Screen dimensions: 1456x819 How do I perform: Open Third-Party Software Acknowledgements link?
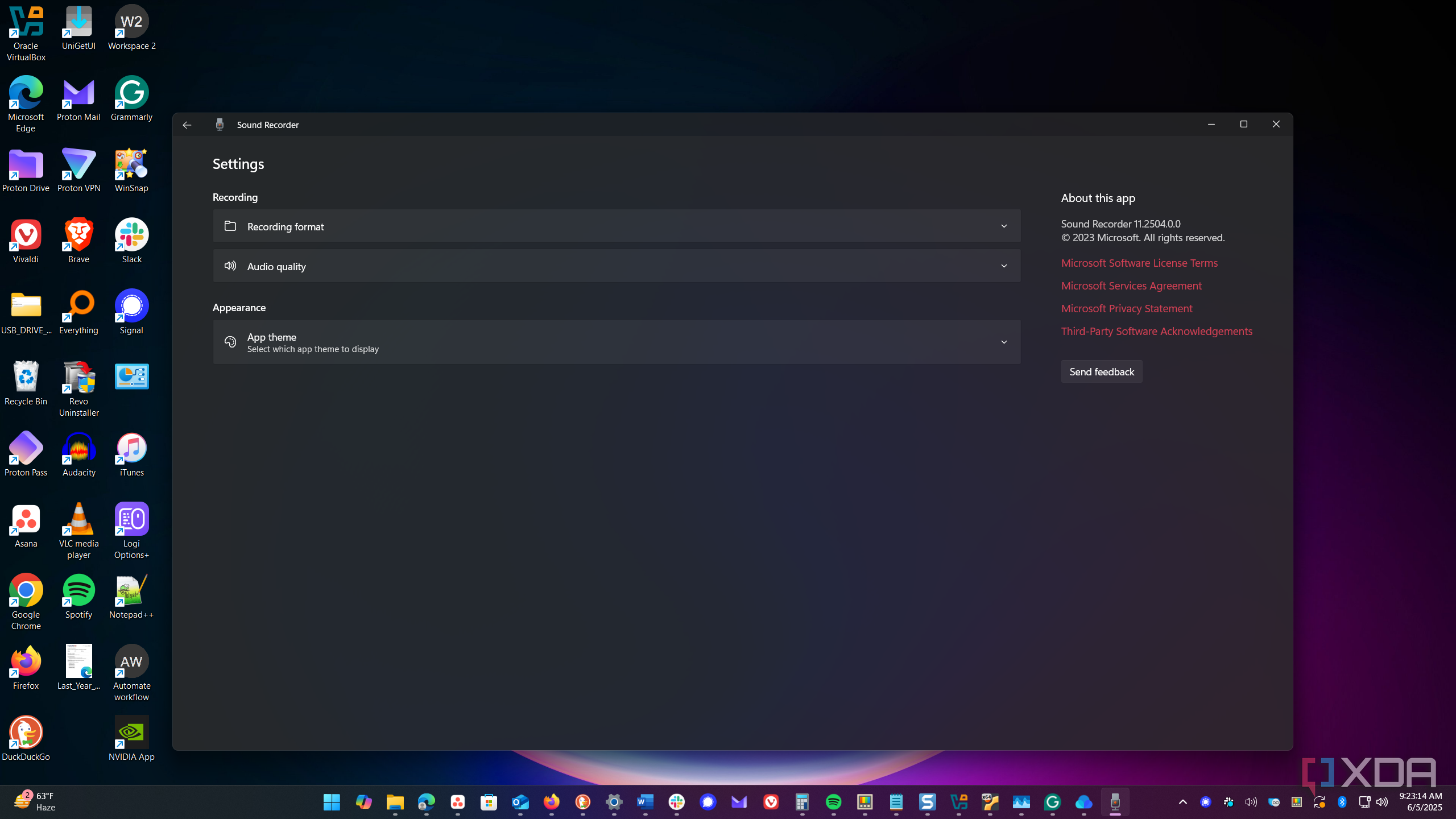1156,331
